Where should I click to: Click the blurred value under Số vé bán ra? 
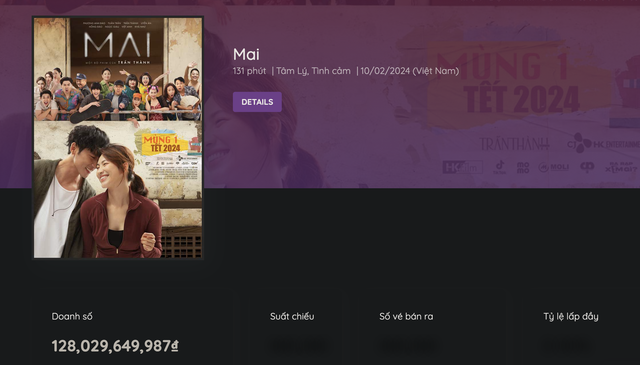(x=407, y=346)
